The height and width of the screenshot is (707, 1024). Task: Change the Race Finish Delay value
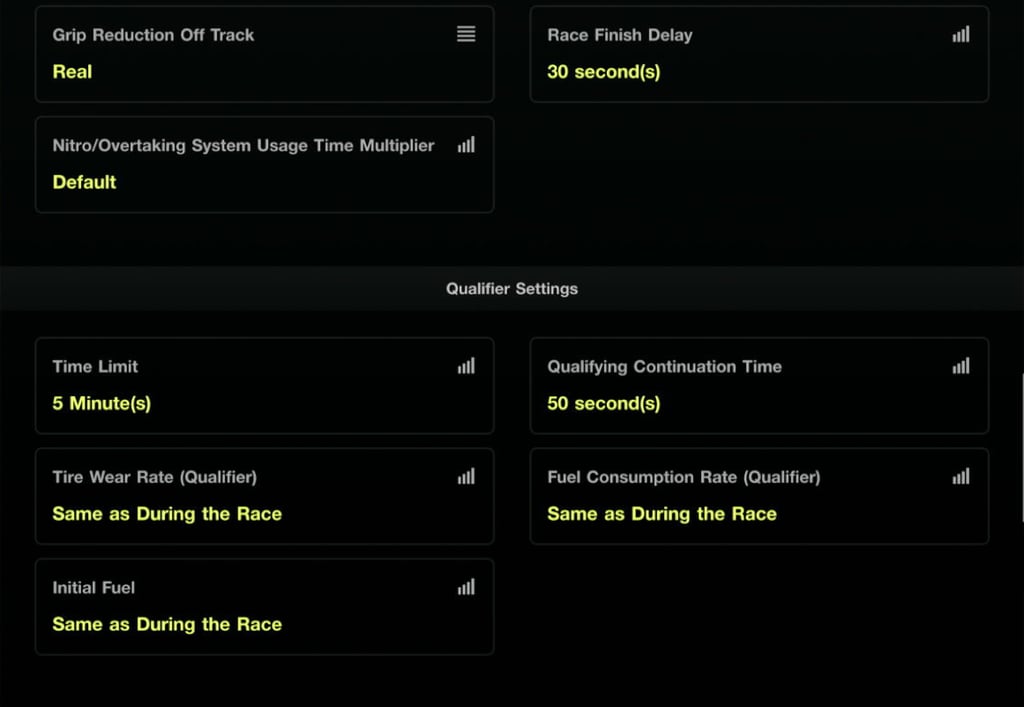pyautogui.click(x=760, y=54)
